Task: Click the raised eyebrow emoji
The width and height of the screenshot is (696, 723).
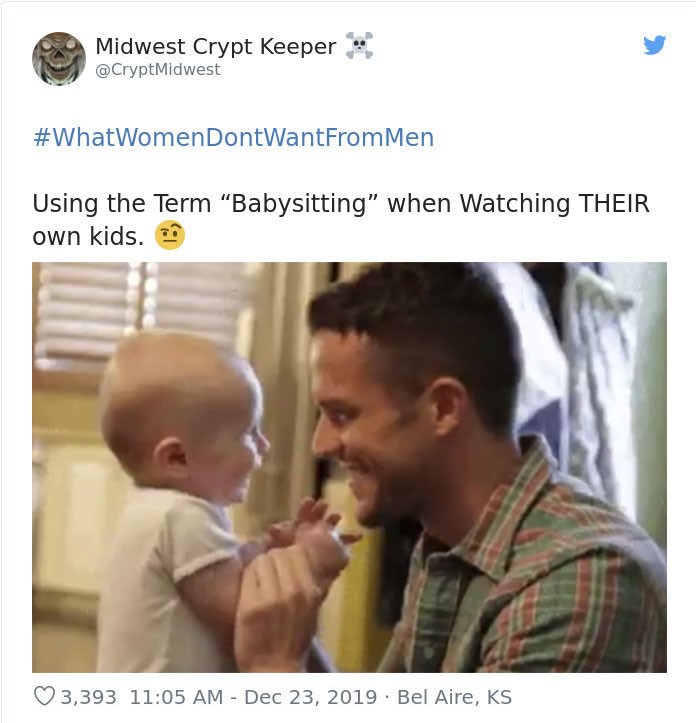Action: 170,235
